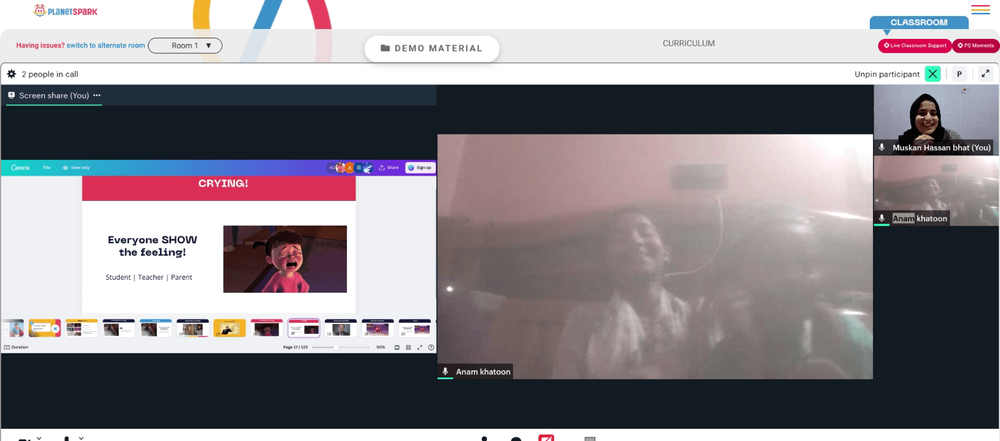Click the PS Moments button
The height and width of the screenshot is (441, 1000).
tap(976, 46)
